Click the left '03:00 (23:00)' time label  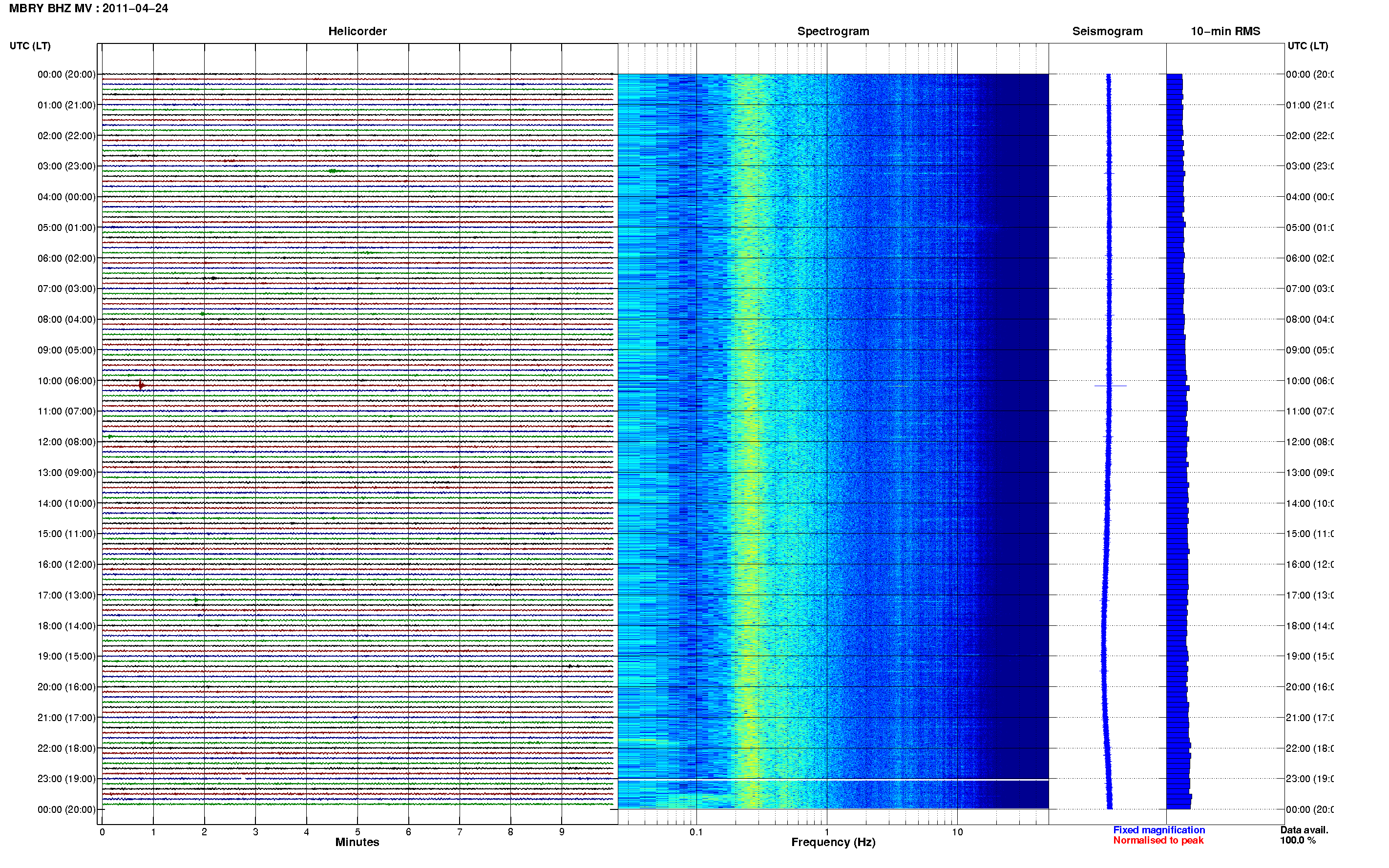(66, 166)
